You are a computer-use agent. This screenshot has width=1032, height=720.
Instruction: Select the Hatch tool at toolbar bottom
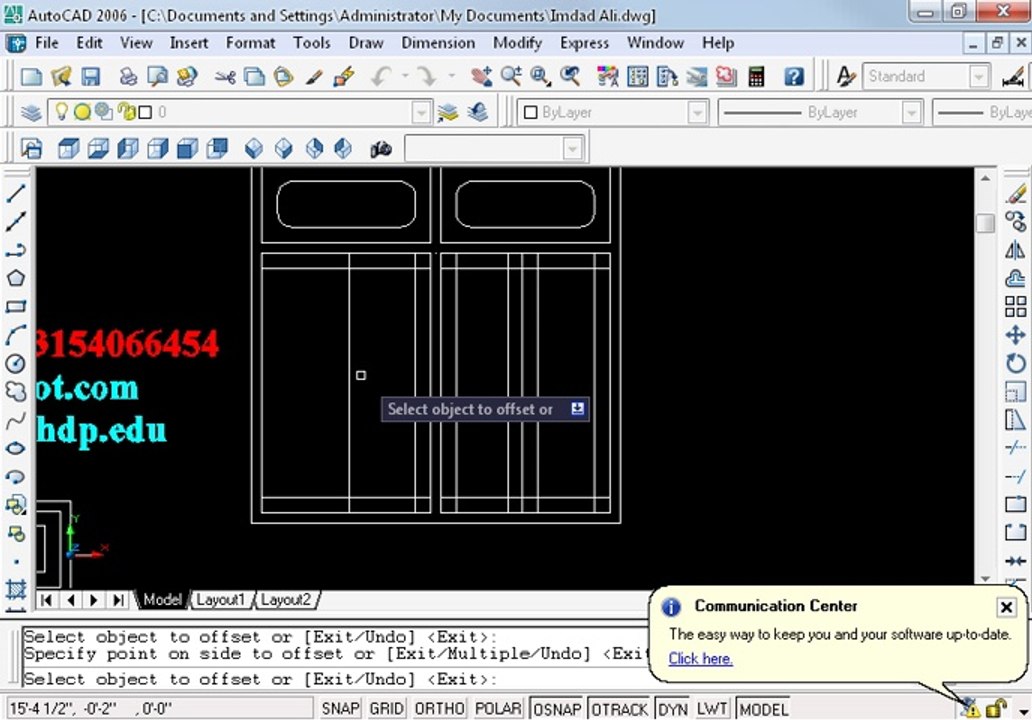(16, 588)
